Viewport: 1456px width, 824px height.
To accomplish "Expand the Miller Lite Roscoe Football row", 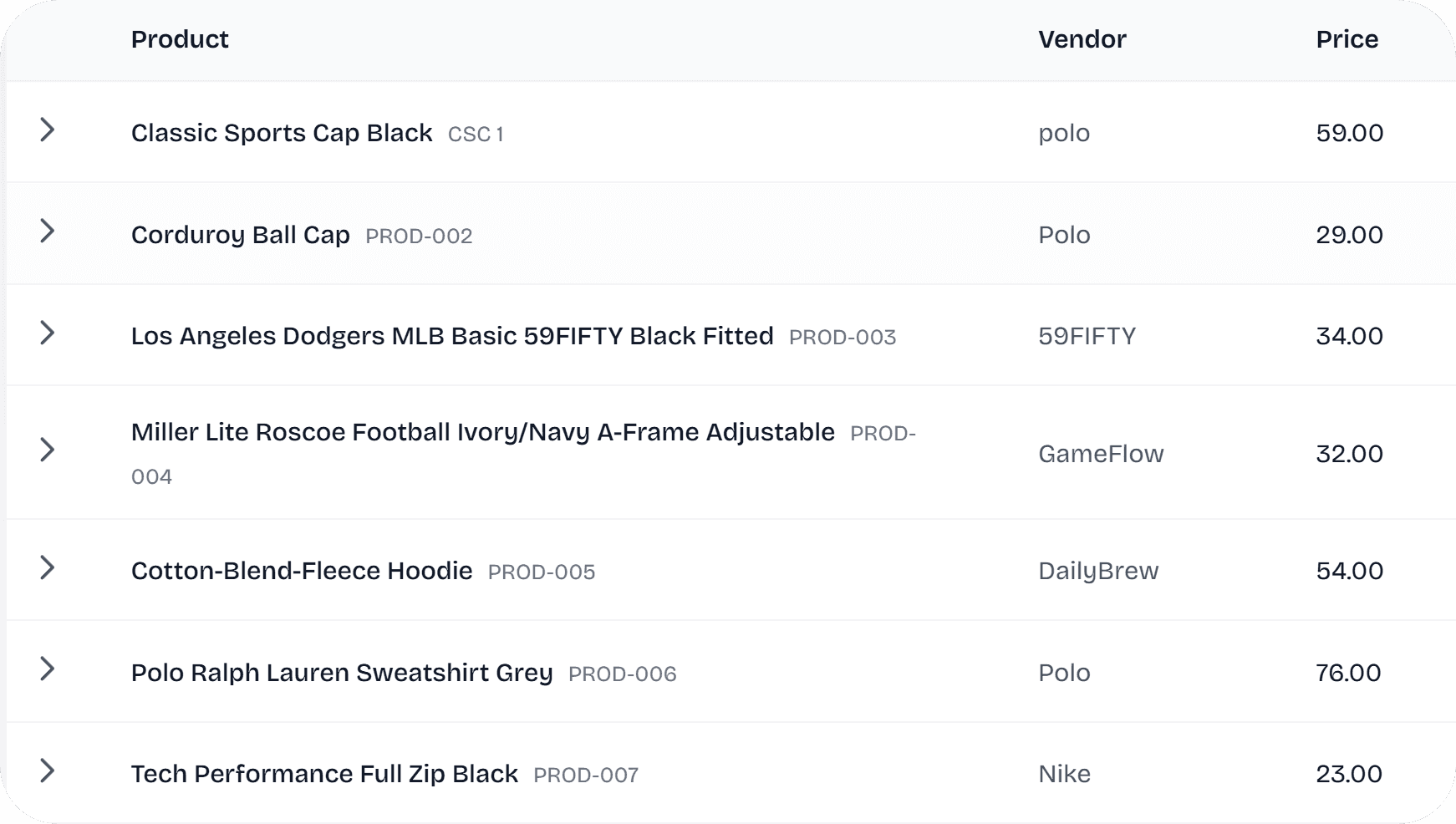I will point(48,450).
